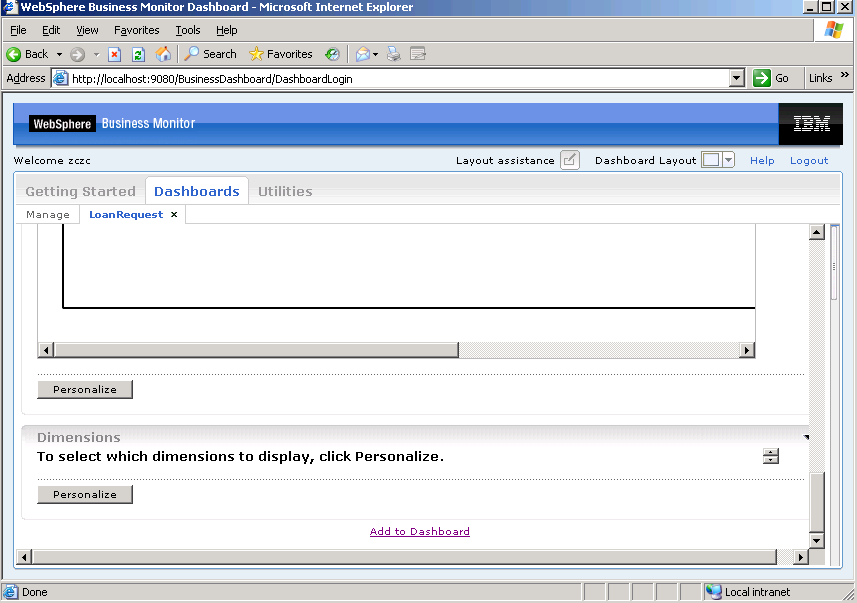Expand the Mail button dropdown arrow

[375, 54]
